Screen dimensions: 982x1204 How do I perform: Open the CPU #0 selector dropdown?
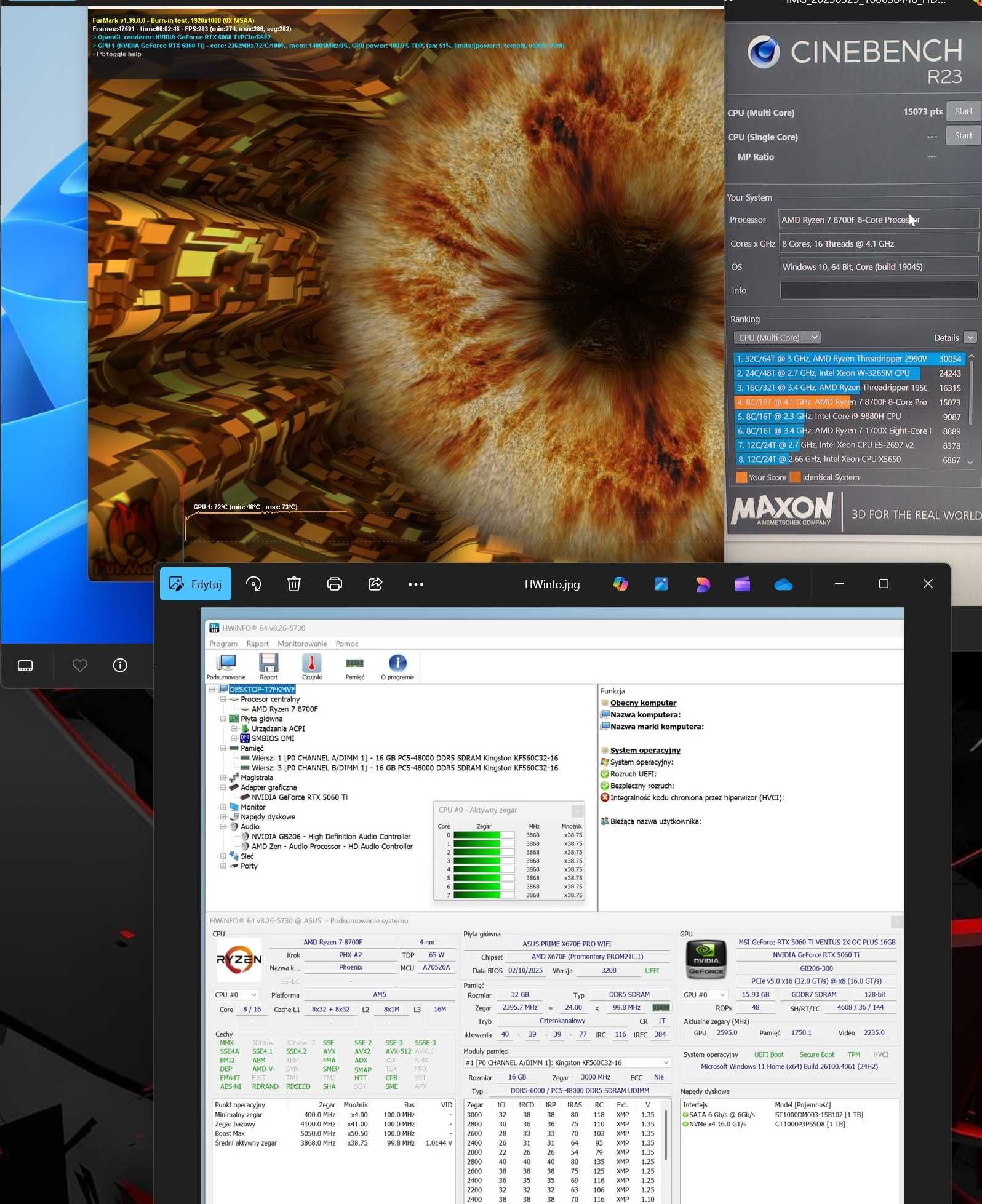coord(236,995)
